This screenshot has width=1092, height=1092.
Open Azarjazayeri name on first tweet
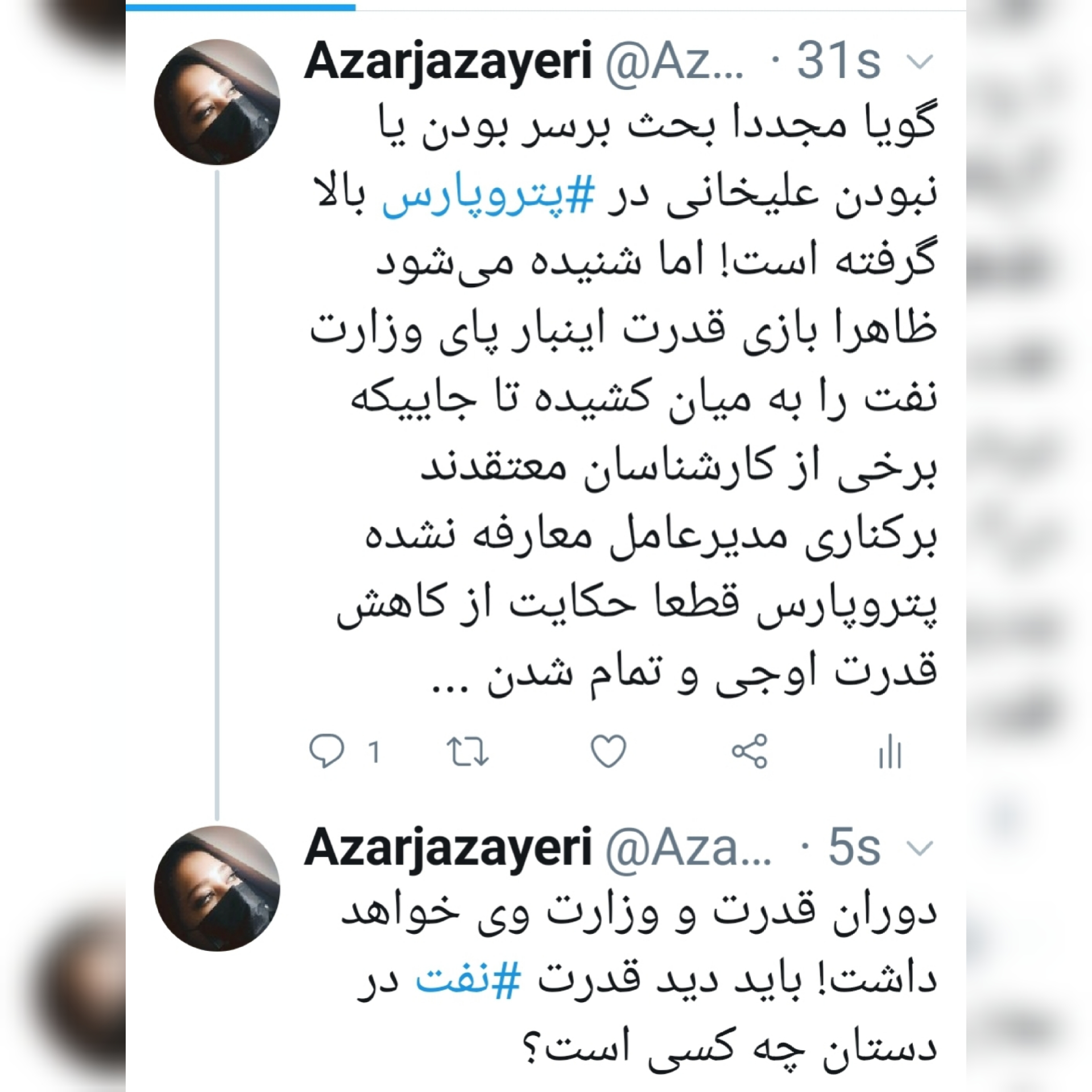coord(449,63)
